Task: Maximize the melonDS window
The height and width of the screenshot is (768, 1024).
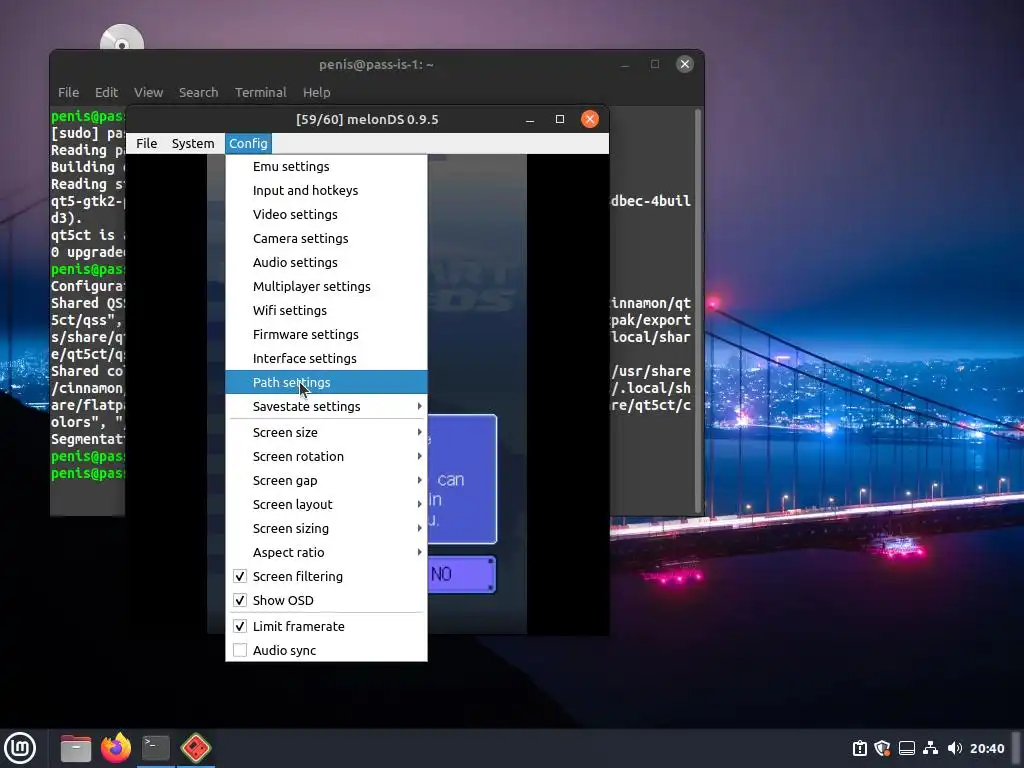Action: [560, 119]
